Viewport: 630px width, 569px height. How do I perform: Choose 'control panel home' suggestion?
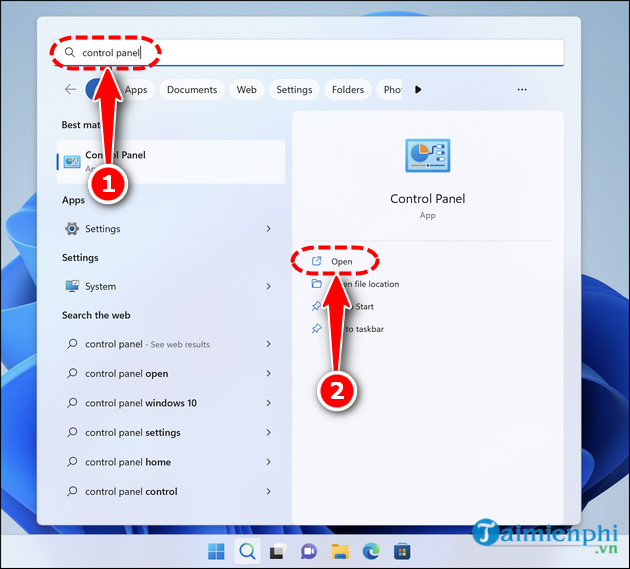pyautogui.click(x=128, y=462)
